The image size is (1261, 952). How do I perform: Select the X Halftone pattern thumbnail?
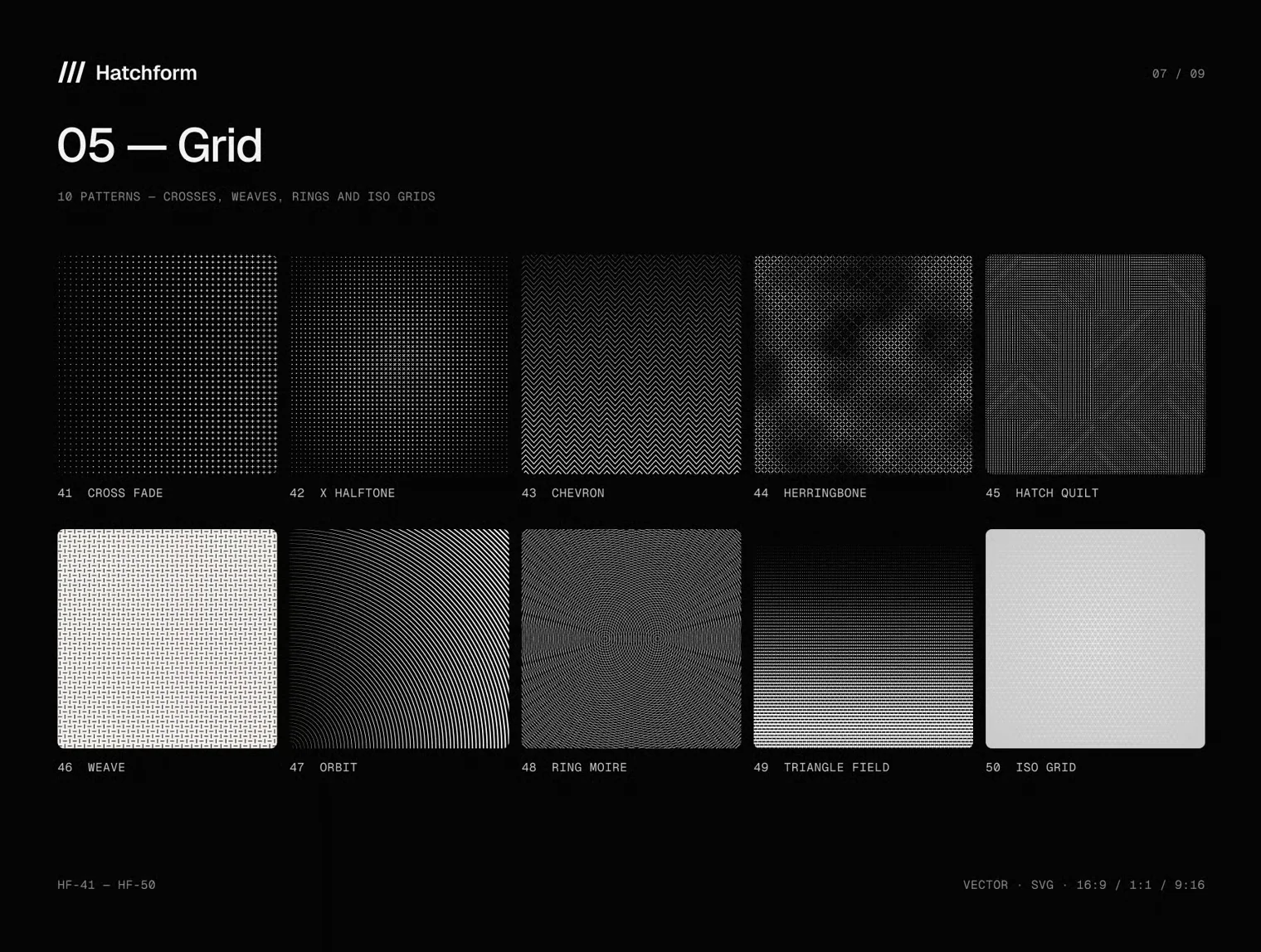(399, 364)
